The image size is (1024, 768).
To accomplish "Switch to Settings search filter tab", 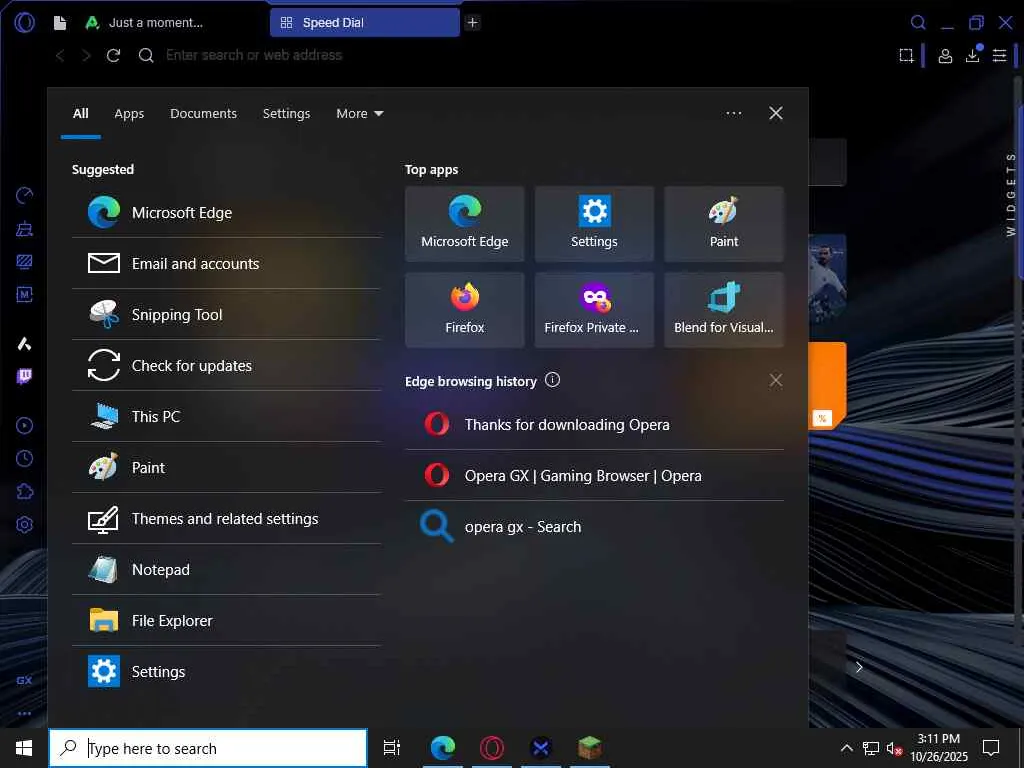I will coord(286,114).
